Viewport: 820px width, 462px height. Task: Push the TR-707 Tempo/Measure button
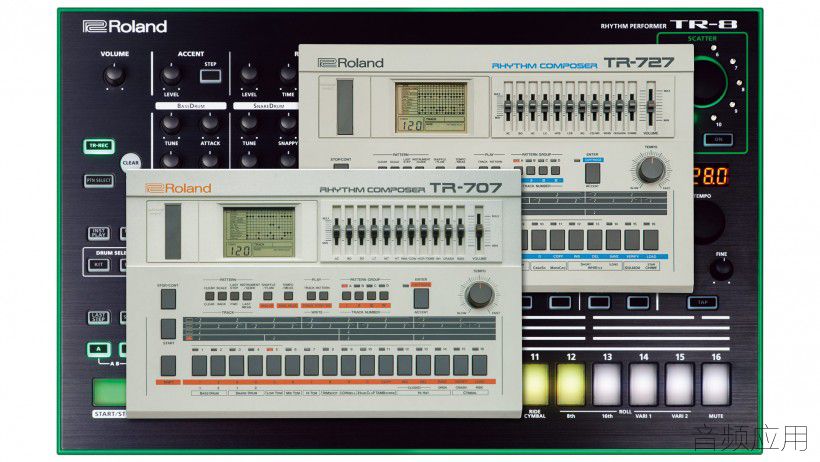(x=288, y=296)
